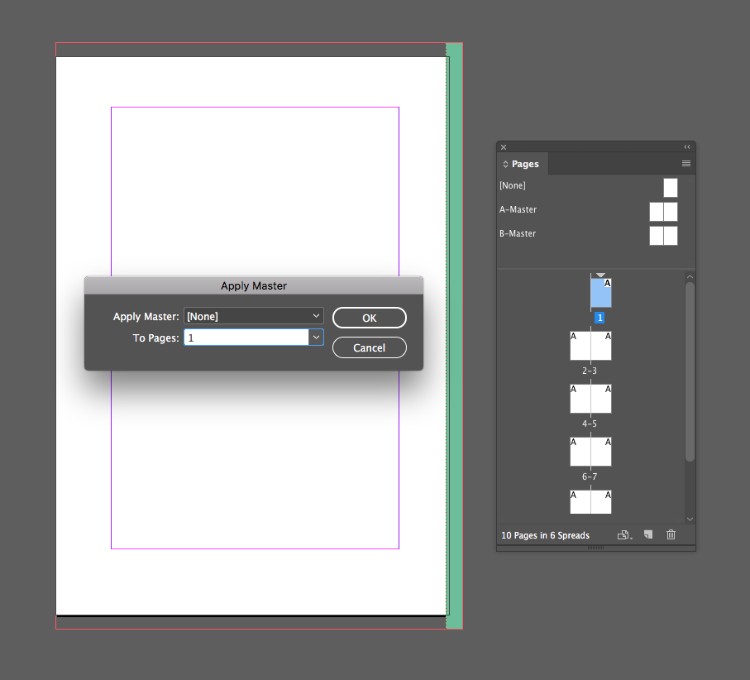This screenshot has height=680, width=750.
Task: Select the spread 6-7 thumbnail
Action: pos(590,452)
